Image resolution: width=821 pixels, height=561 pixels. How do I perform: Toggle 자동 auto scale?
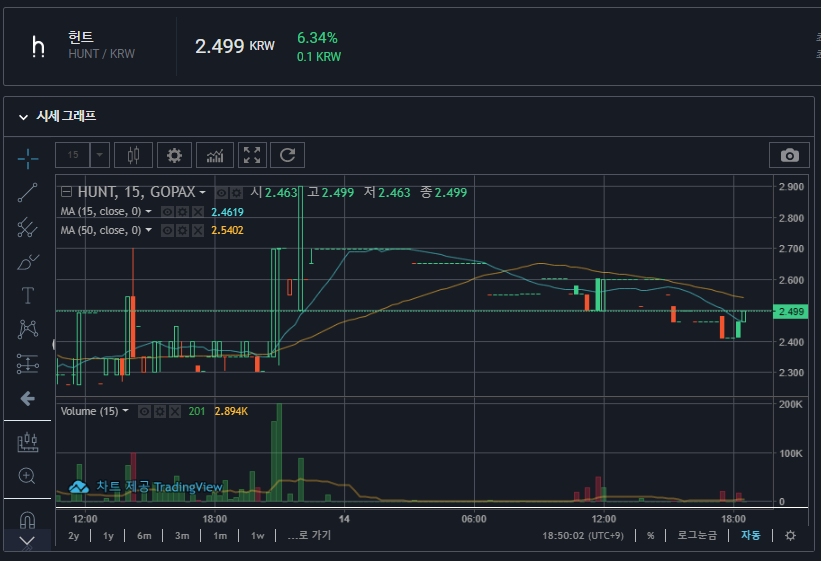point(750,535)
